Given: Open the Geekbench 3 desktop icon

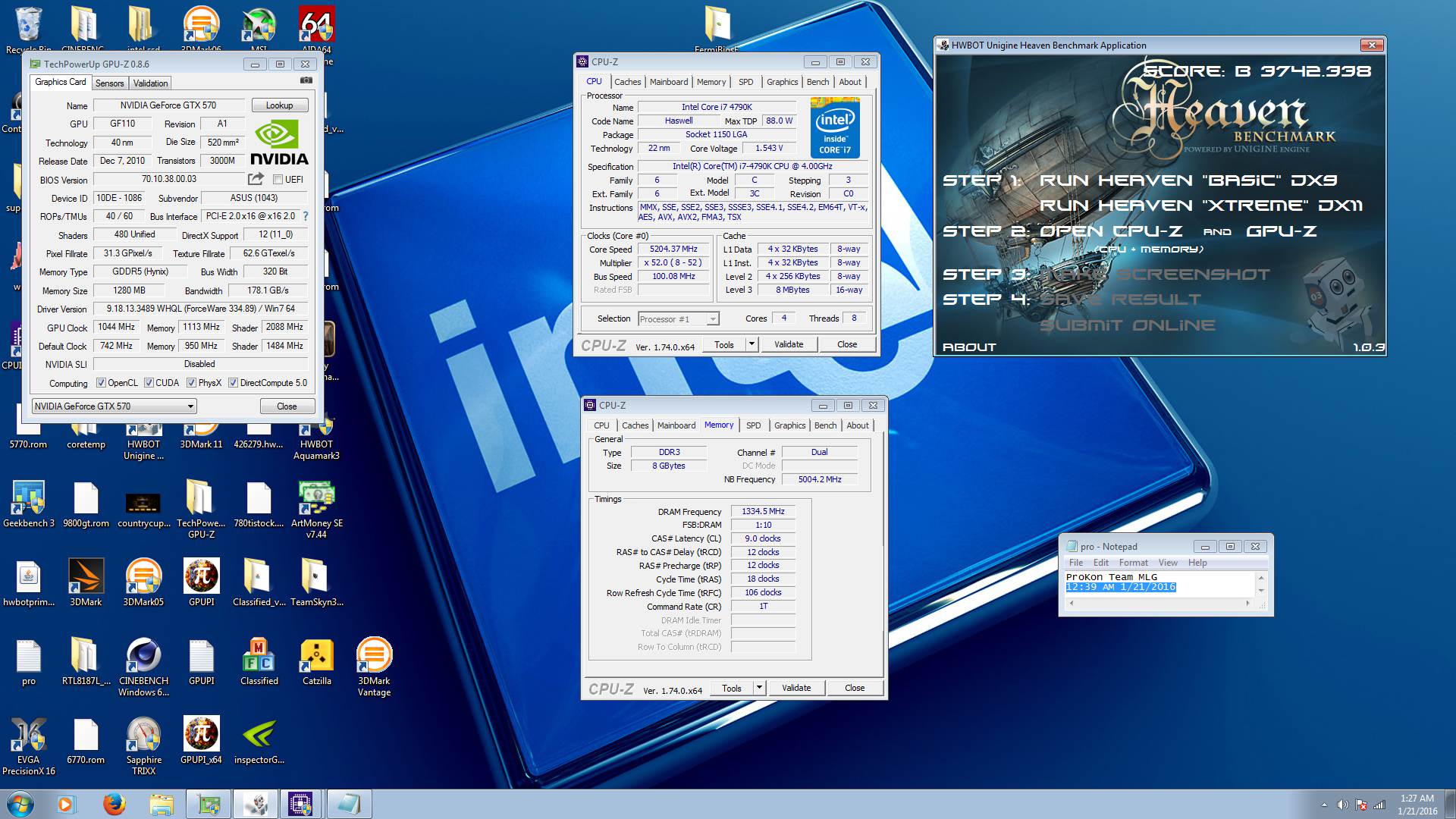Looking at the screenshot, I should tap(28, 504).
